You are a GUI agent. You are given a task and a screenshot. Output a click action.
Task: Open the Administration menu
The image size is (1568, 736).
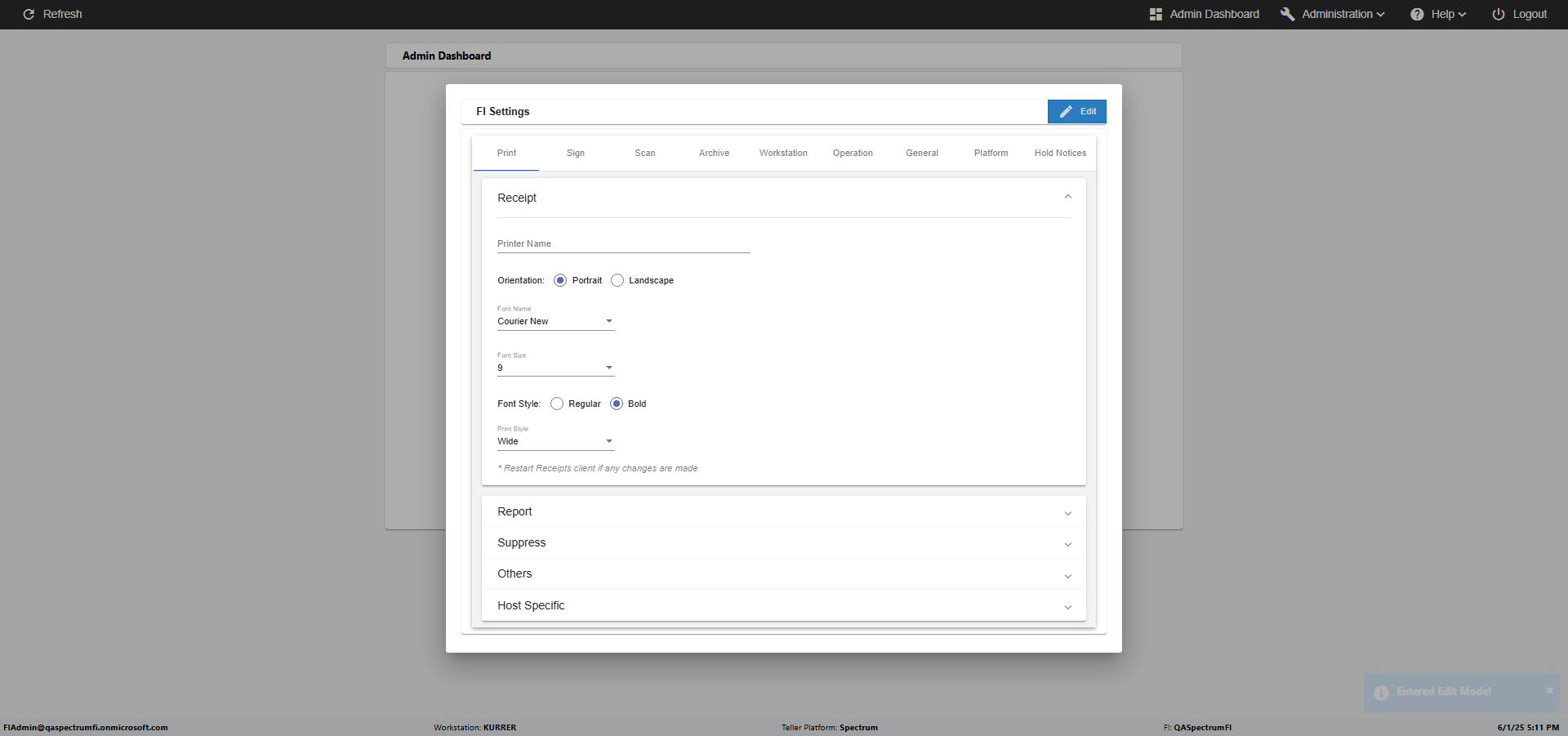point(1333,14)
